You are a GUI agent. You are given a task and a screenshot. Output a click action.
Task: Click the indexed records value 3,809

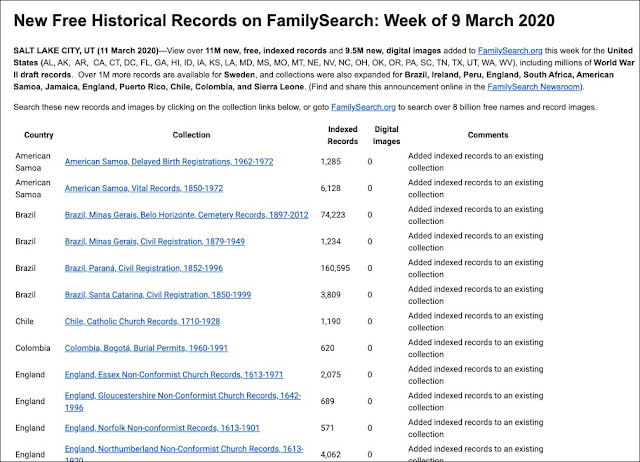click(331, 295)
